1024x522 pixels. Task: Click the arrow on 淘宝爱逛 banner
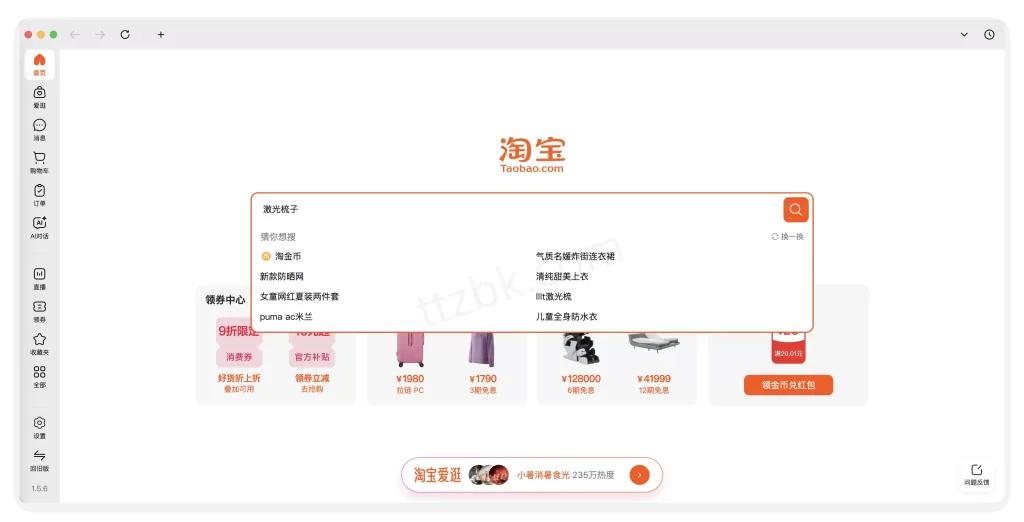pyautogui.click(x=639, y=475)
